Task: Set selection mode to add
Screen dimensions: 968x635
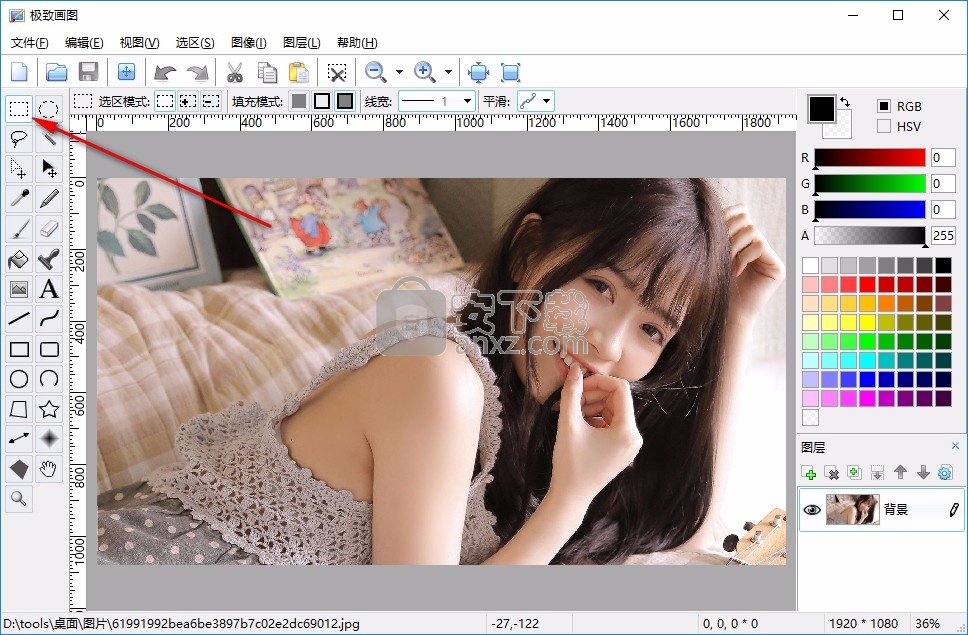Action: (x=188, y=101)
